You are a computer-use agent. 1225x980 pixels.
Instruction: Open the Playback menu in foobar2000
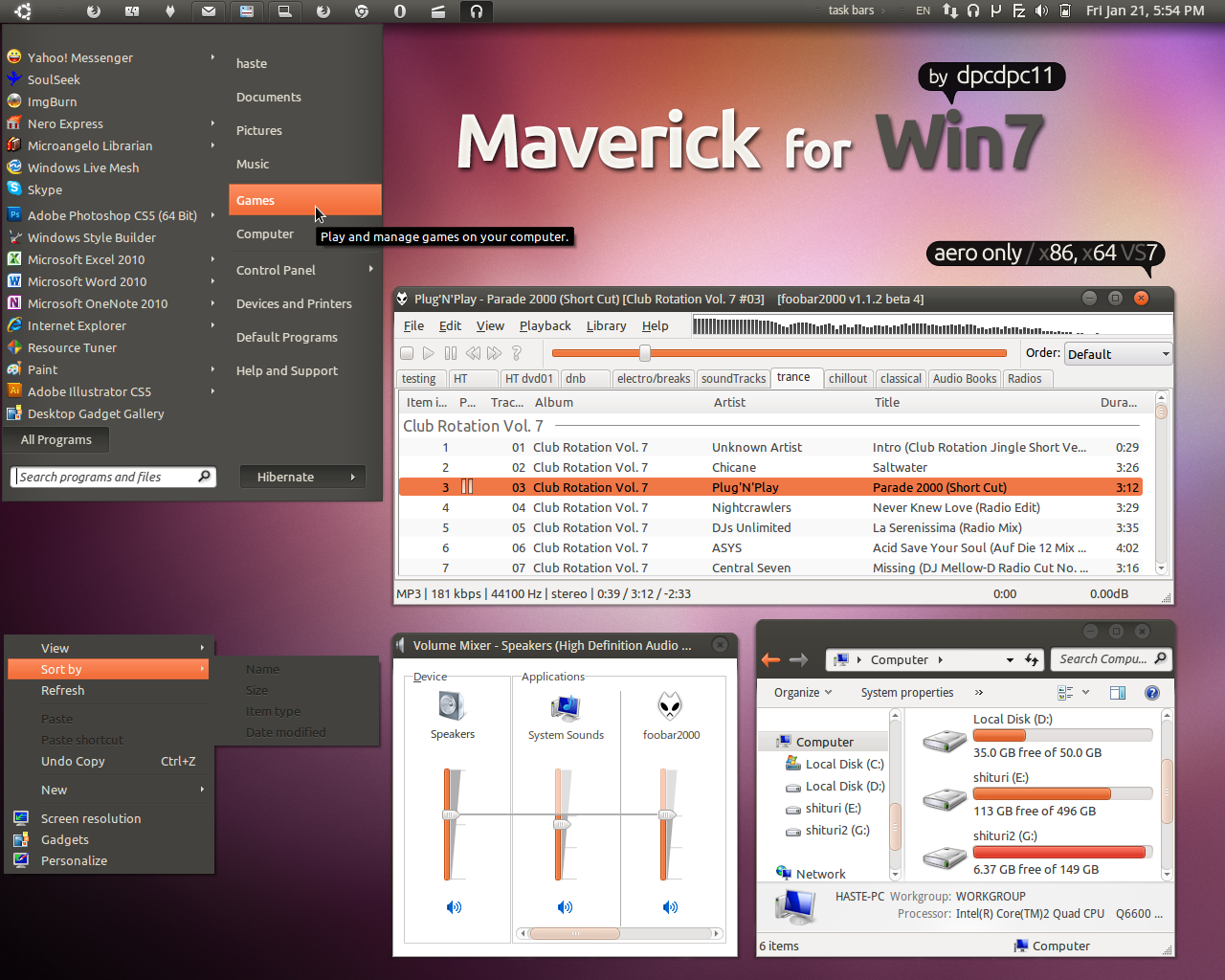pyautogui.click(x=545, y=325)
